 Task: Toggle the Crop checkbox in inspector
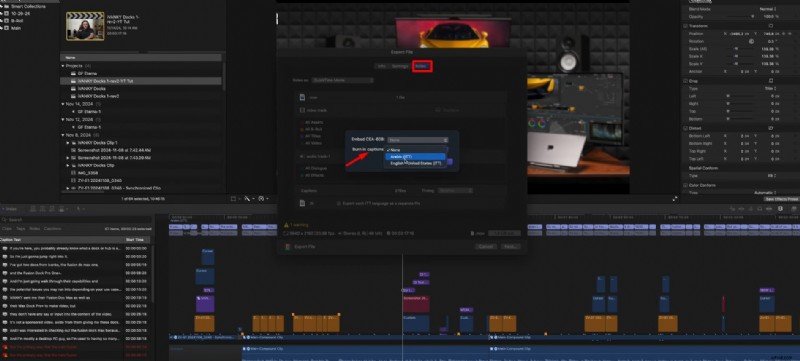click(686, 81)
